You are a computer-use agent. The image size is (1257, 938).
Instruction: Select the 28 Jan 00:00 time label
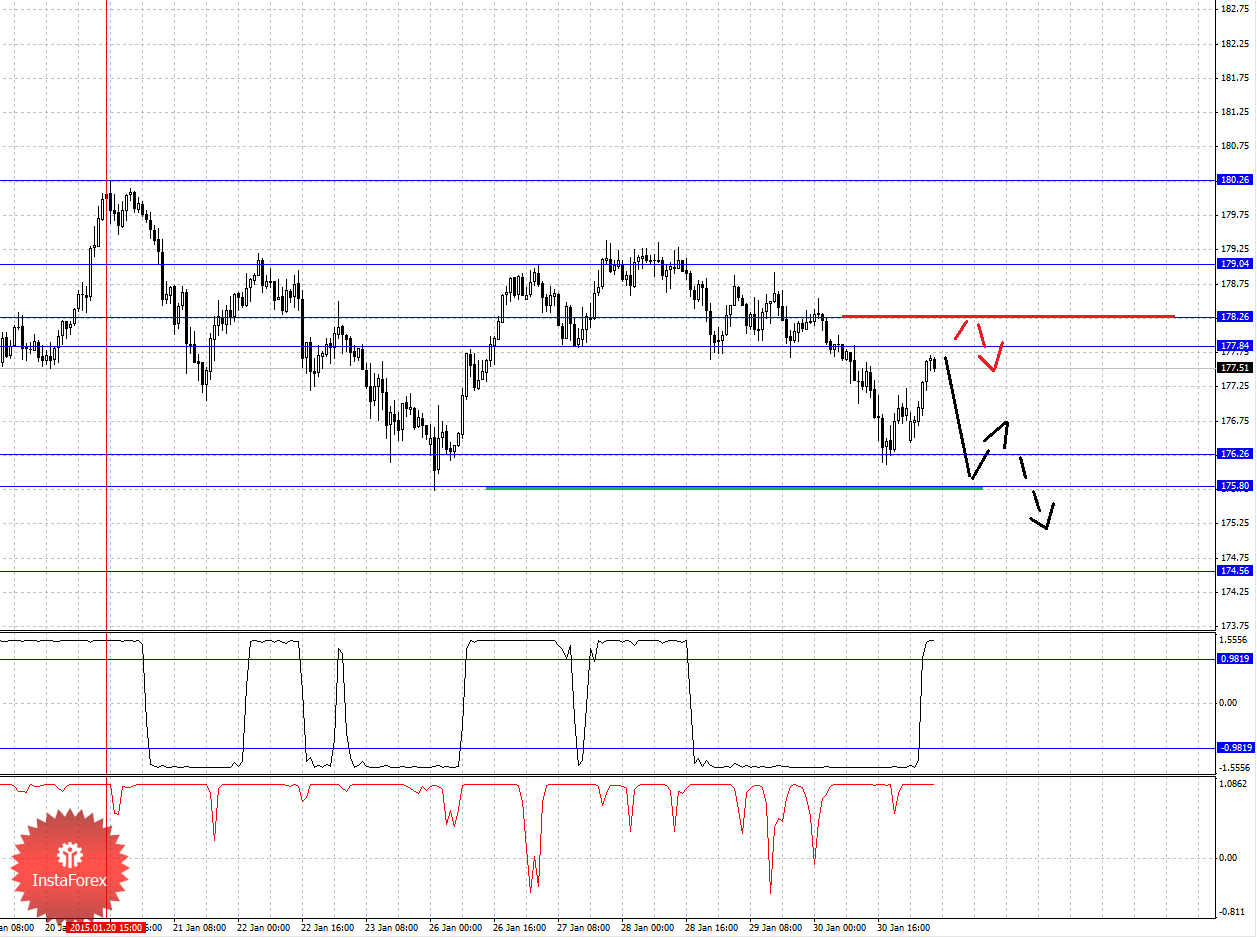(x=648, y=928)
